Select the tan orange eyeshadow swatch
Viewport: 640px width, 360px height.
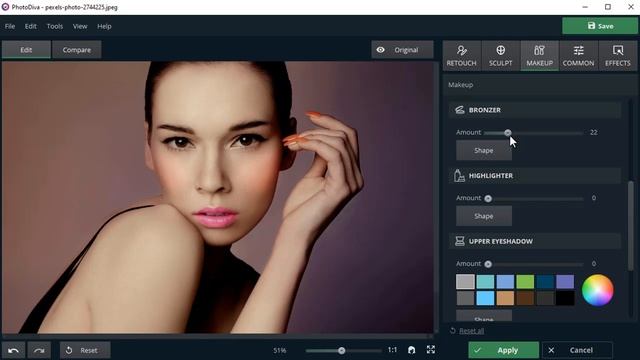(x=505, y=298)
